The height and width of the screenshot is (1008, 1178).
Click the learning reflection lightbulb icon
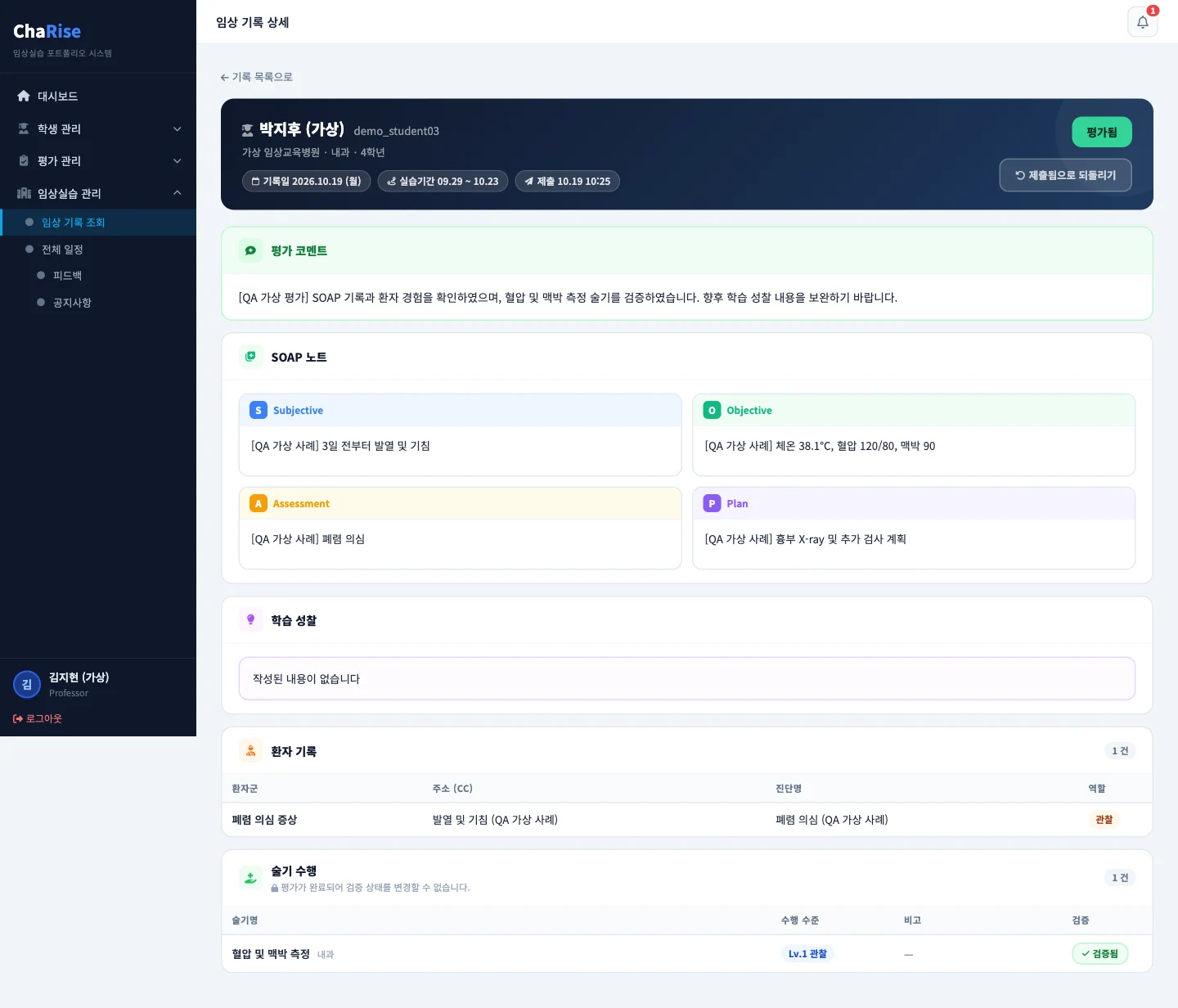pyautogui.click(x=250, y=620)
